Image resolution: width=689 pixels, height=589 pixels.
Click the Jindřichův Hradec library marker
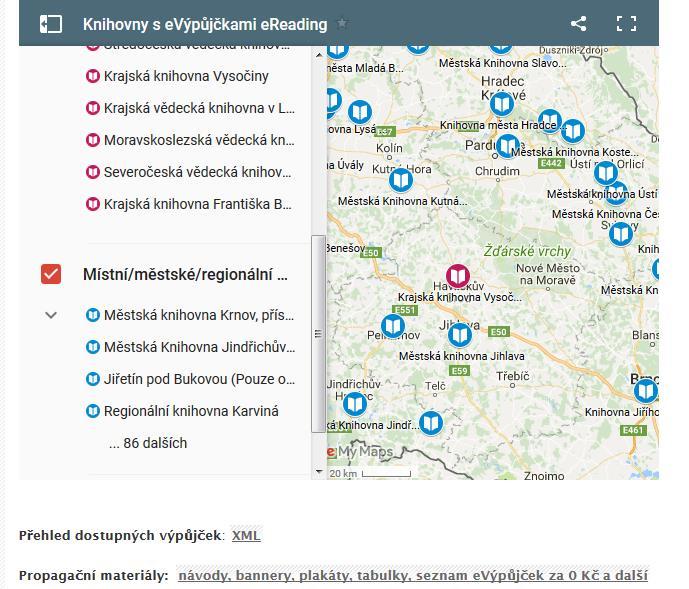355,404
